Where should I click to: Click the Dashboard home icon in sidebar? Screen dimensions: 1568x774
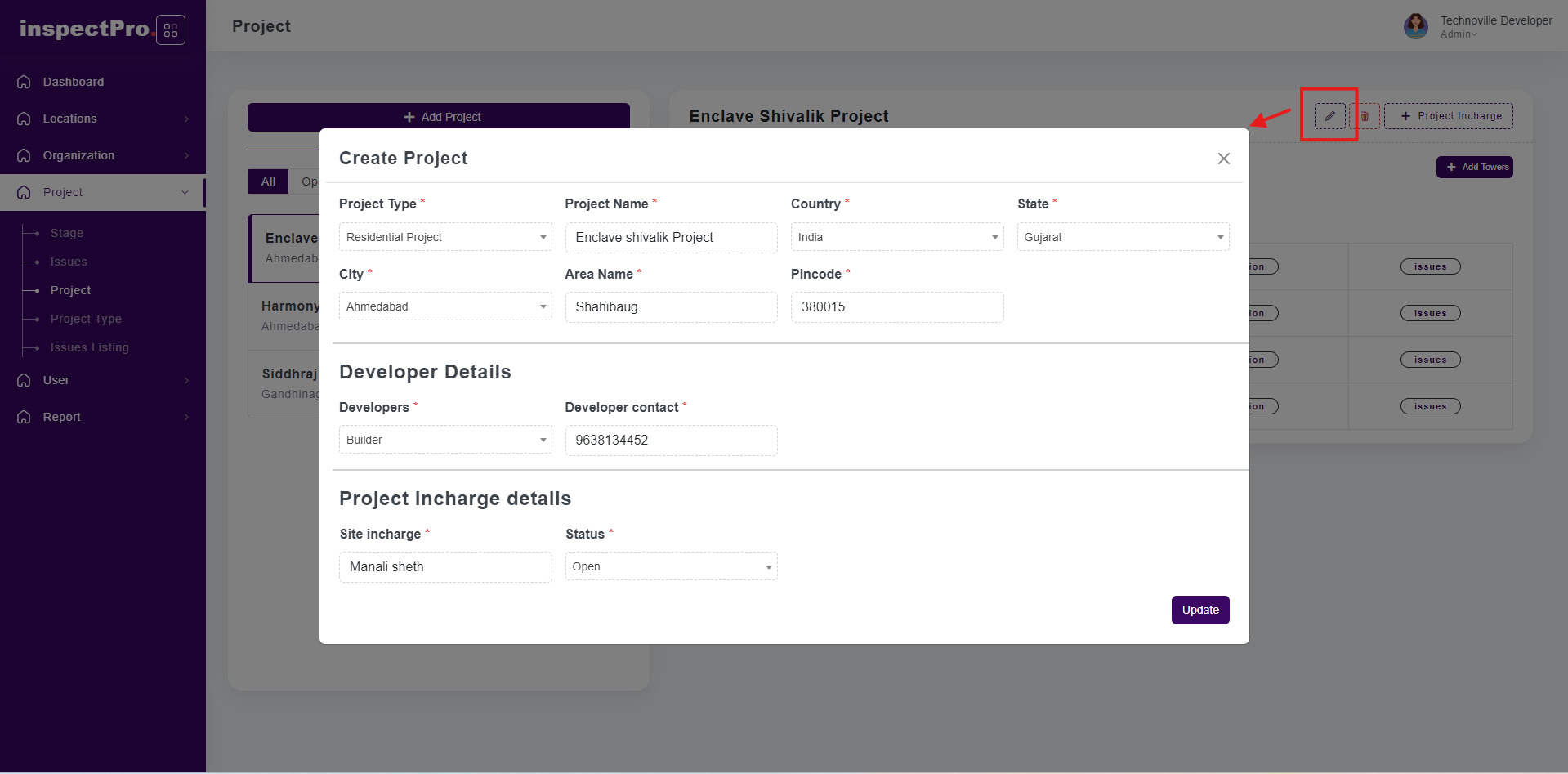point(25,82)
